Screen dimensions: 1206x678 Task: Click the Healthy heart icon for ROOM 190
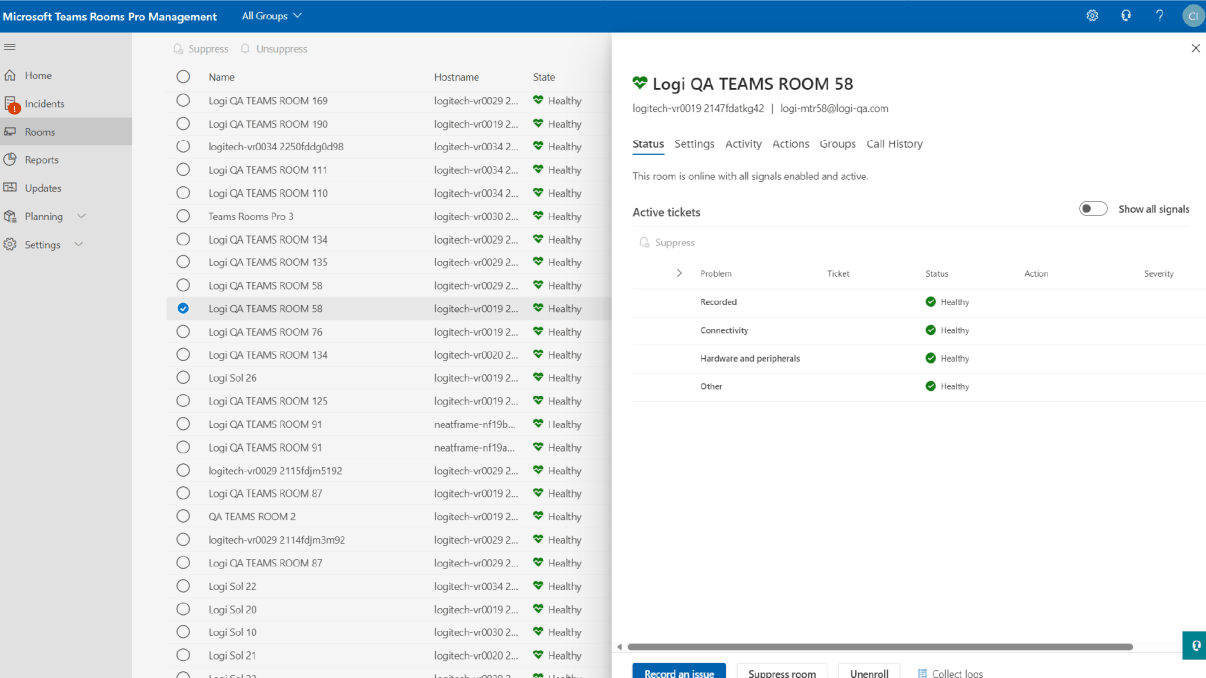pos(538,124)
